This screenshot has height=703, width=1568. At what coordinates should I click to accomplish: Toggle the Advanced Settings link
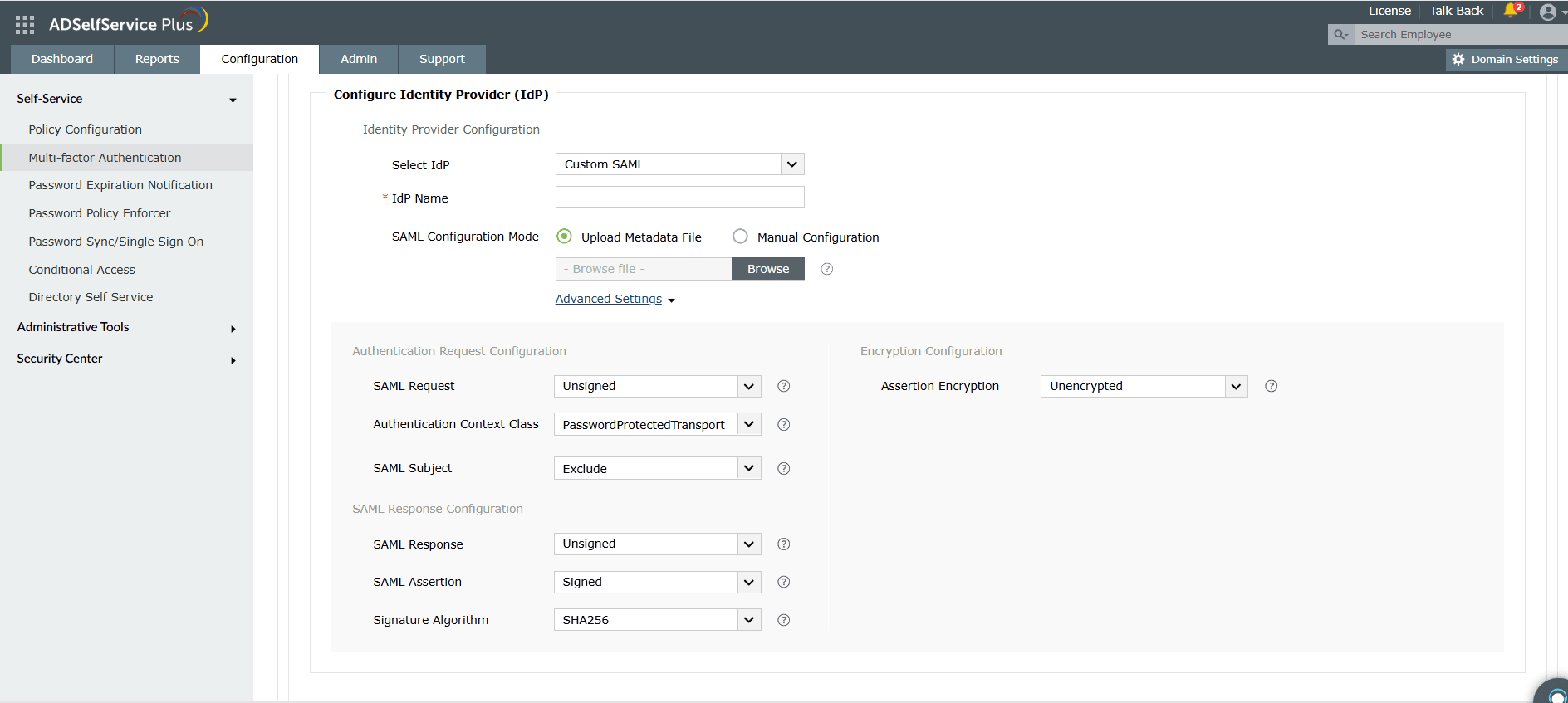[609, 299]
